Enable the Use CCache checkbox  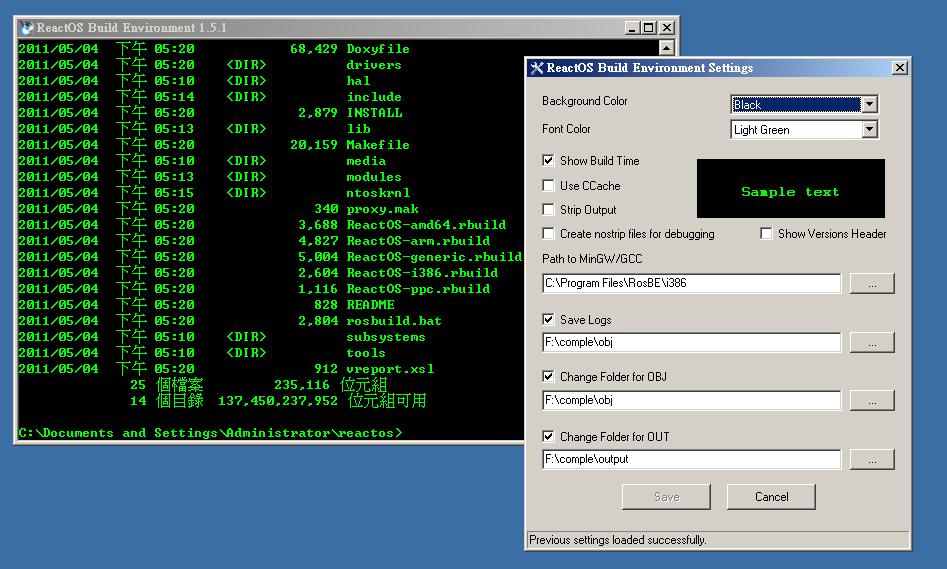548,185
